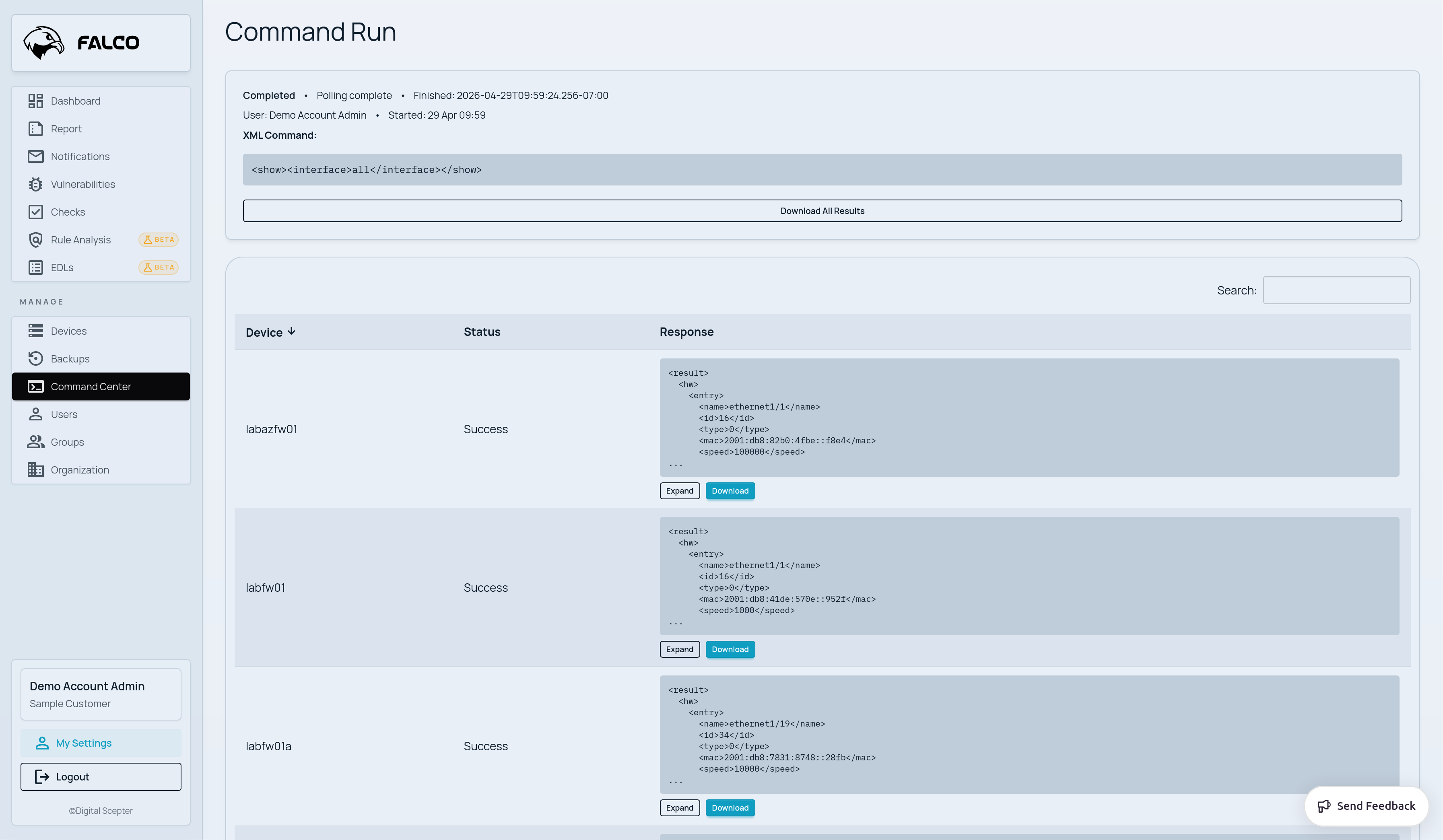The width and height of the screenshot is (1443, 840).
Task: Click the Organization building icon
Action: click(35, 469)
